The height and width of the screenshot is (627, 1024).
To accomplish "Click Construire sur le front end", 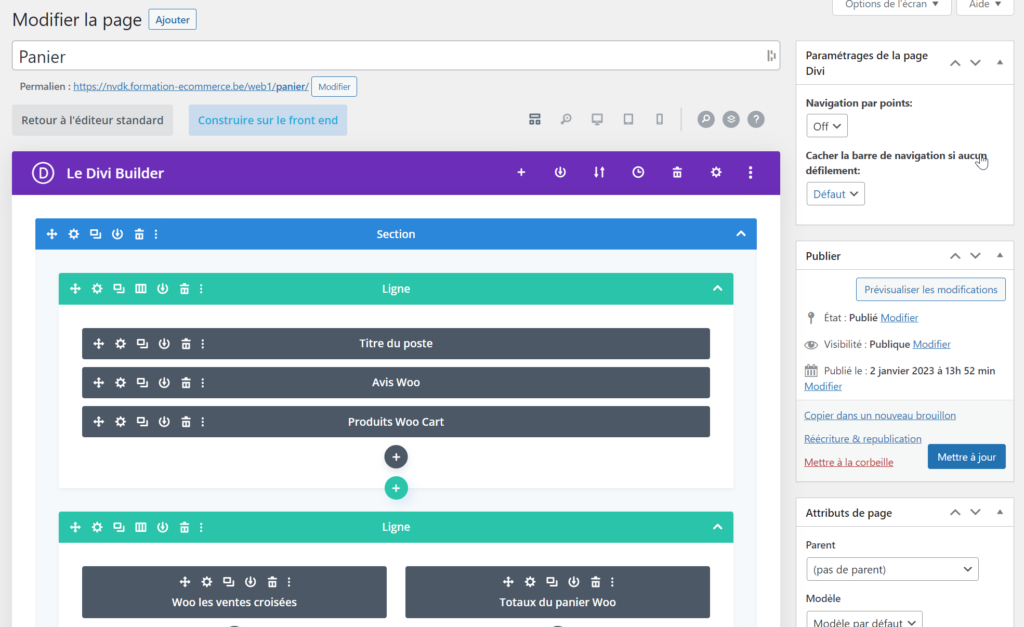I will [x=268, y=120].
